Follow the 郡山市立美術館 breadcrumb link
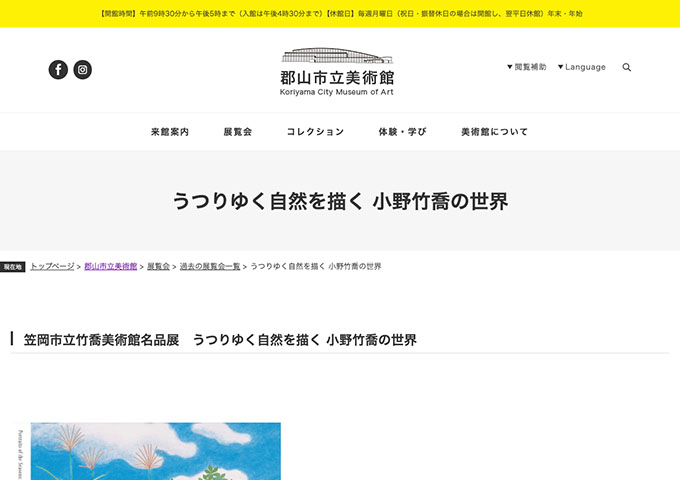The image size is (680, 480). tap(111, 266)
